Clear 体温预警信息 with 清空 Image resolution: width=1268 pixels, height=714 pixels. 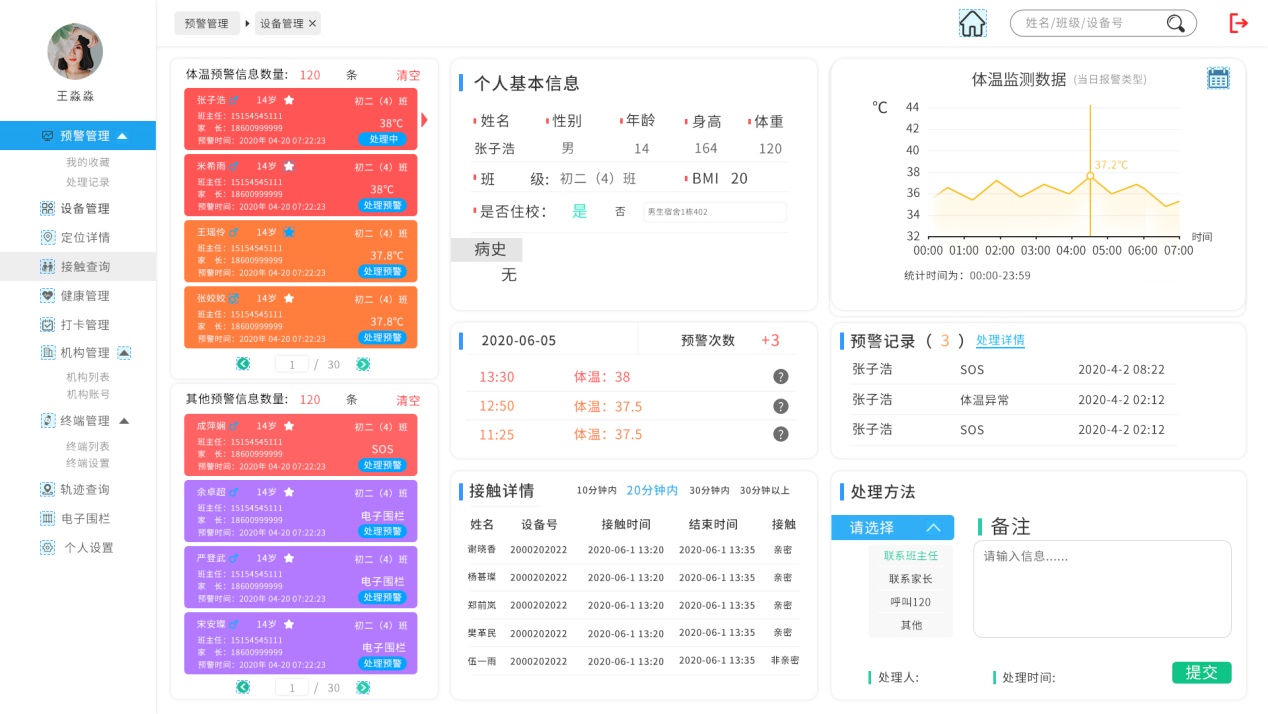click(x=408, y=75)
